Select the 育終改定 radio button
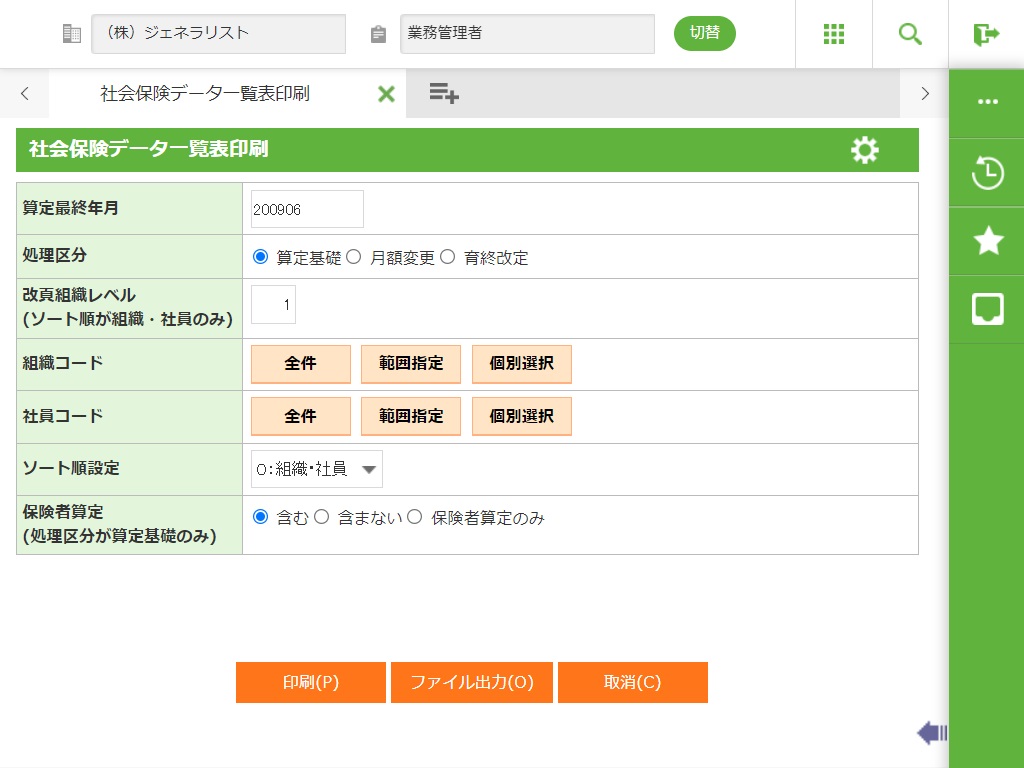Image resolution: width=1024 pixels, height=768 pixels. (x=447, y=257)
